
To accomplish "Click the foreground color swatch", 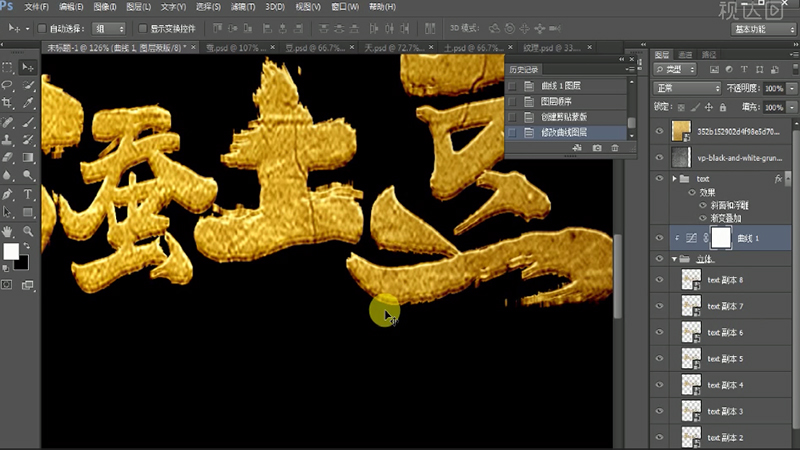I will (x=11, y=251).
